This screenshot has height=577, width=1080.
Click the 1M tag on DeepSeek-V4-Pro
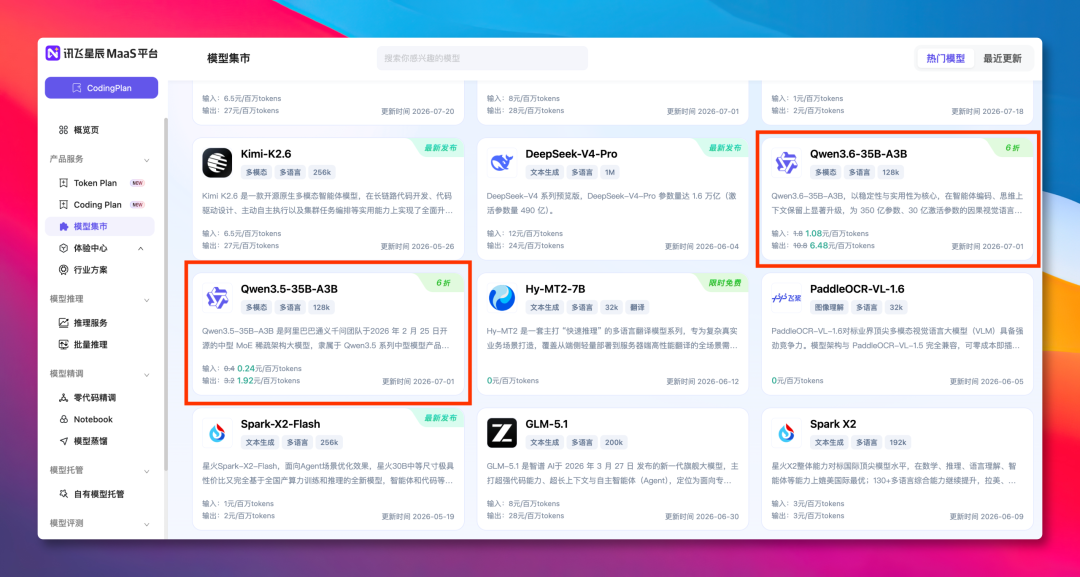tap(609, 173)
